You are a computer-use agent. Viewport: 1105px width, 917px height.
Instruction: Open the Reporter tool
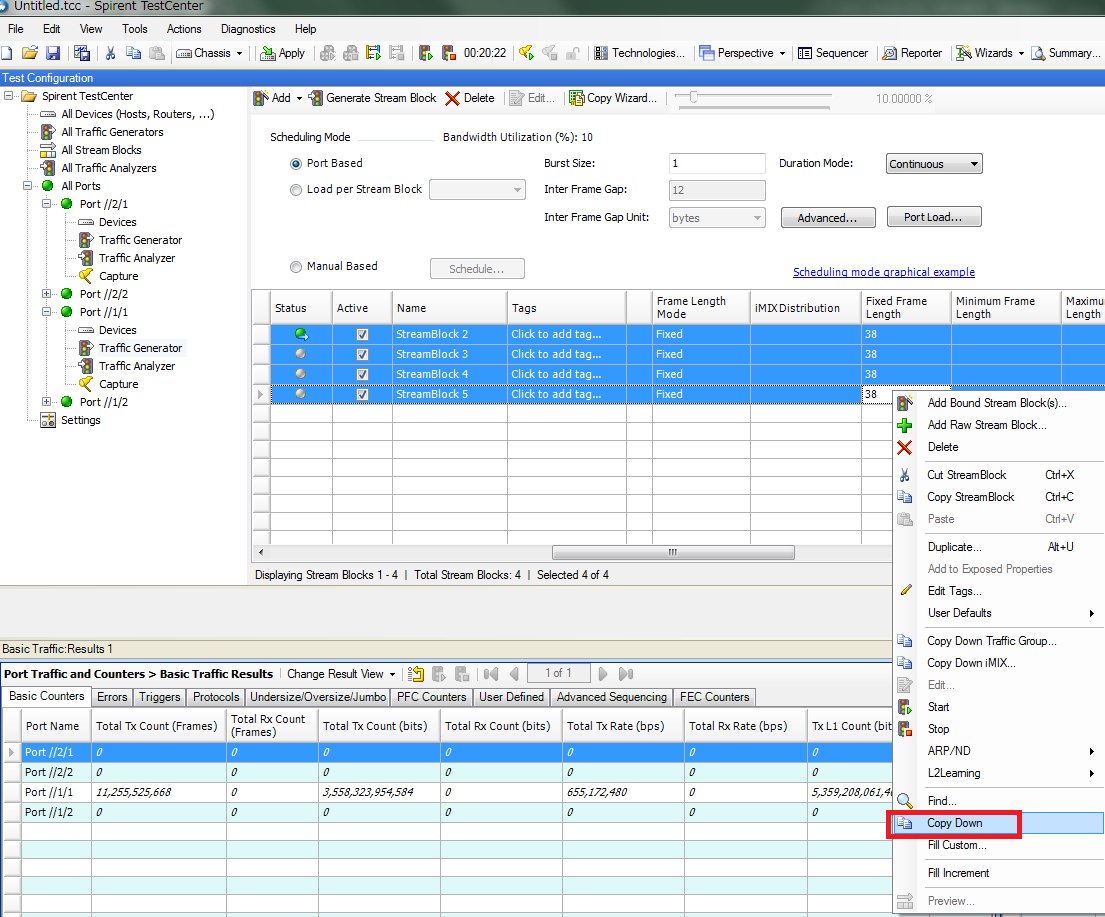(913, 53)
